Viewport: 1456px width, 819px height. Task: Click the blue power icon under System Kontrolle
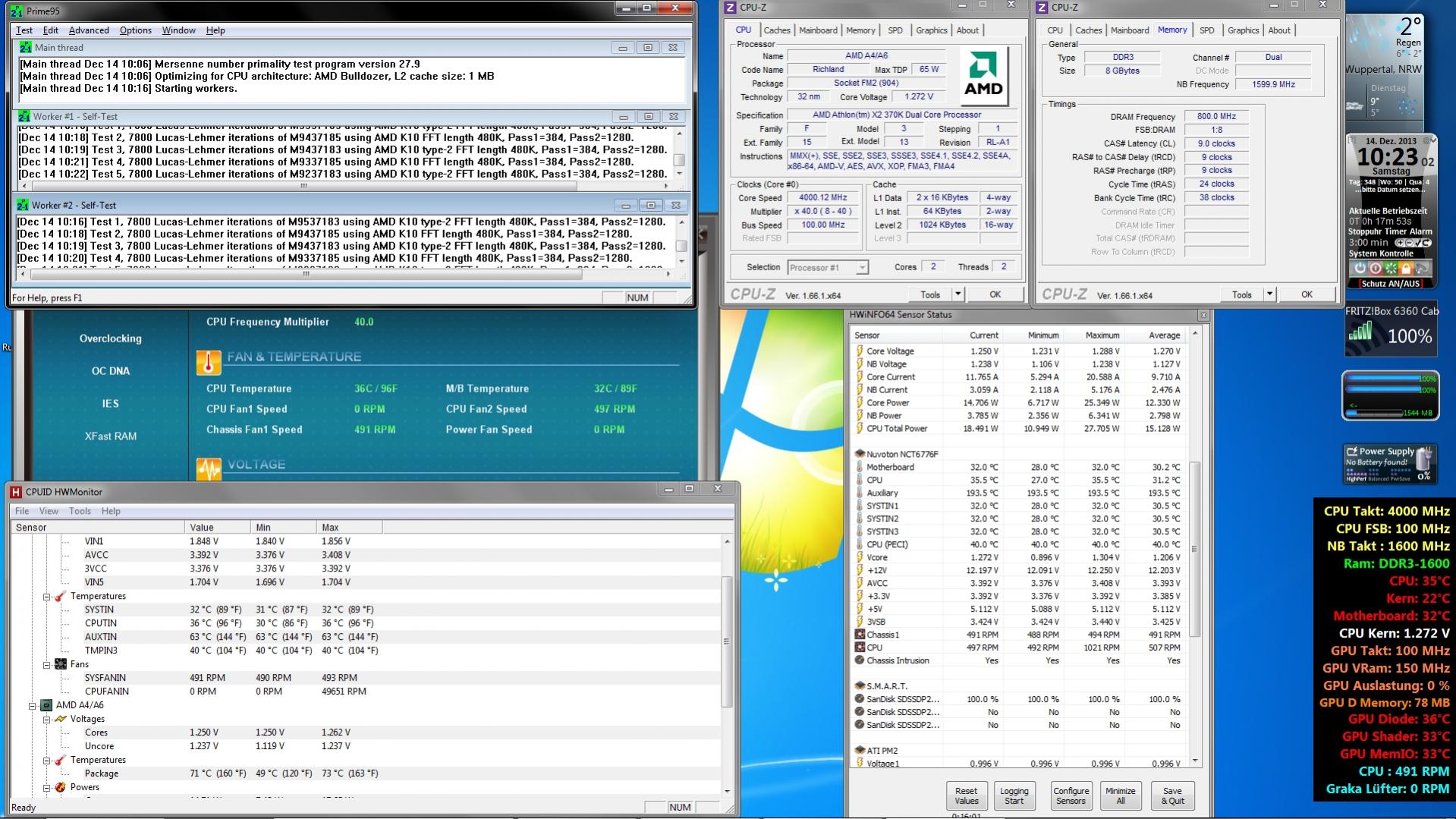(1360, 268)
